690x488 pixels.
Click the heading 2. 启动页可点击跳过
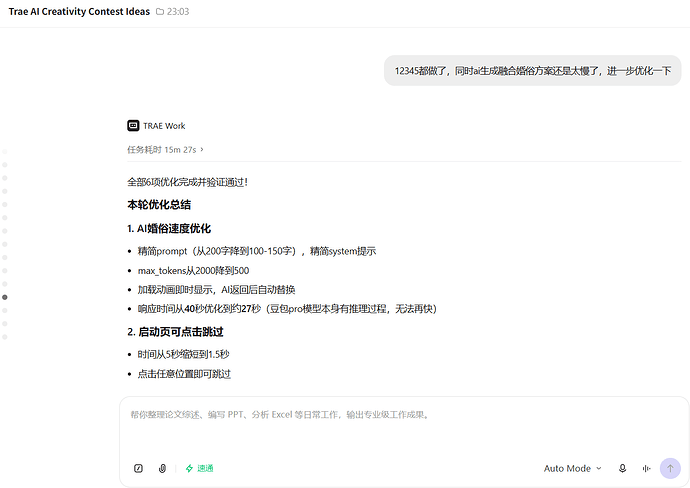175,332
